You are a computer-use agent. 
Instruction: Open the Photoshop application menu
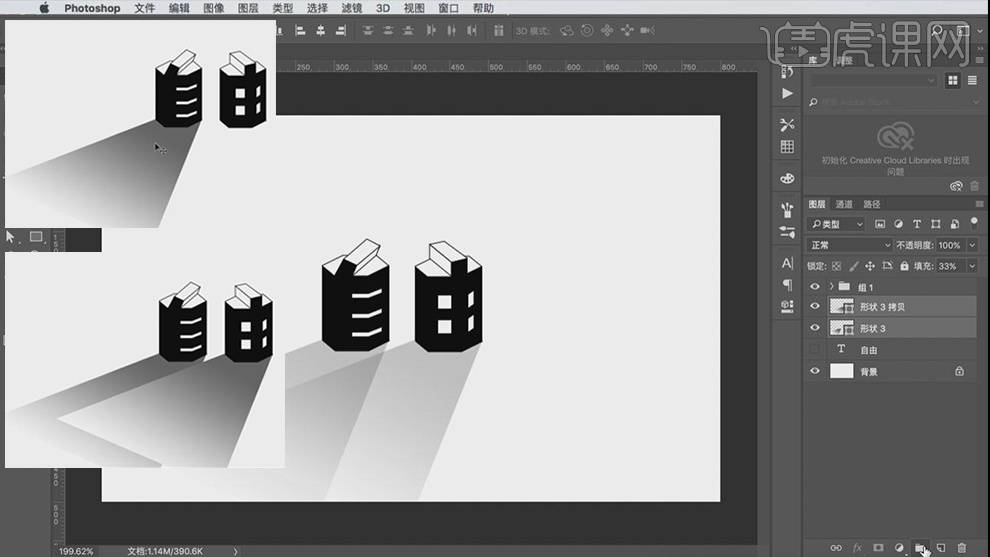coord(92,8)
